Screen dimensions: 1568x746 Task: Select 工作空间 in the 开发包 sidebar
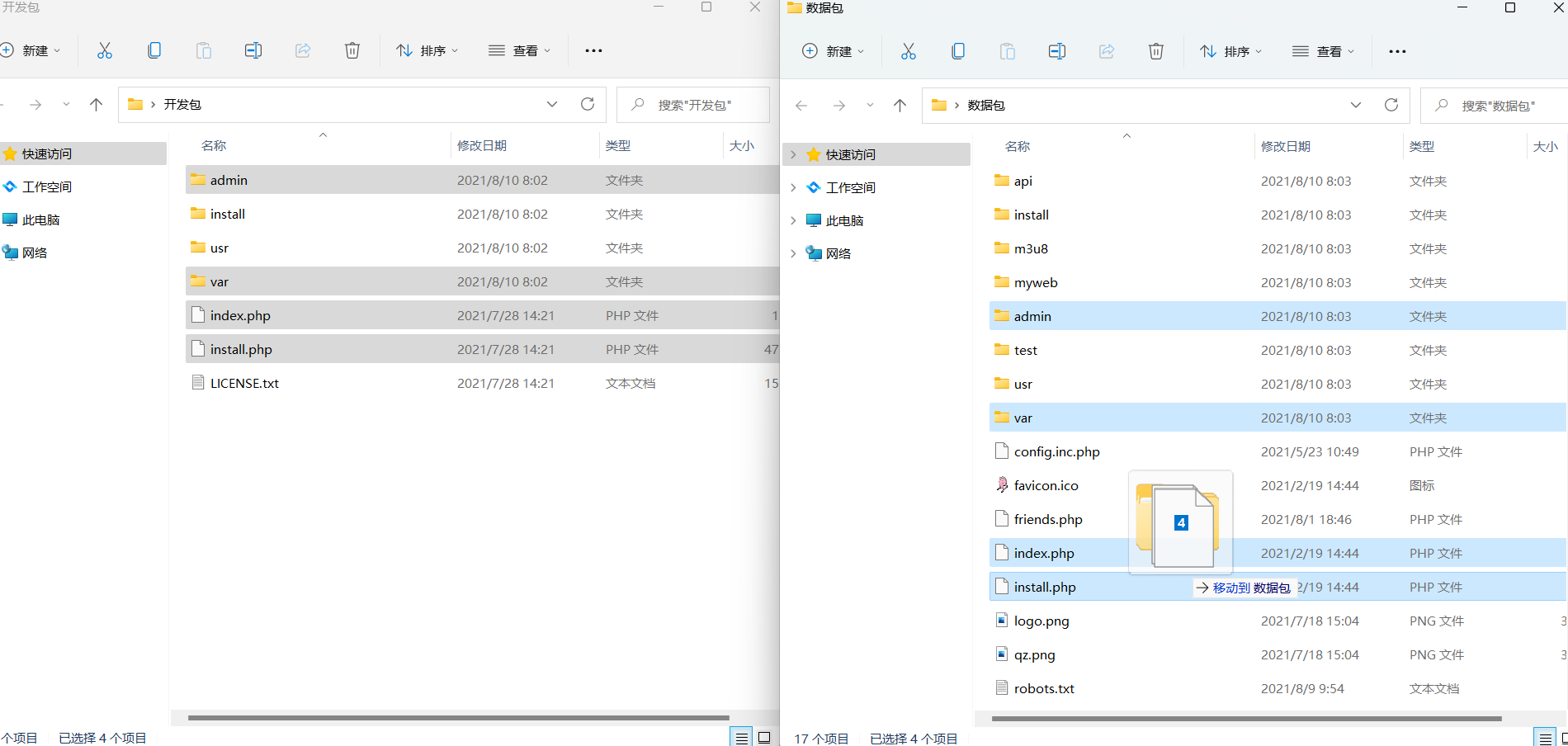click(47, 186)
